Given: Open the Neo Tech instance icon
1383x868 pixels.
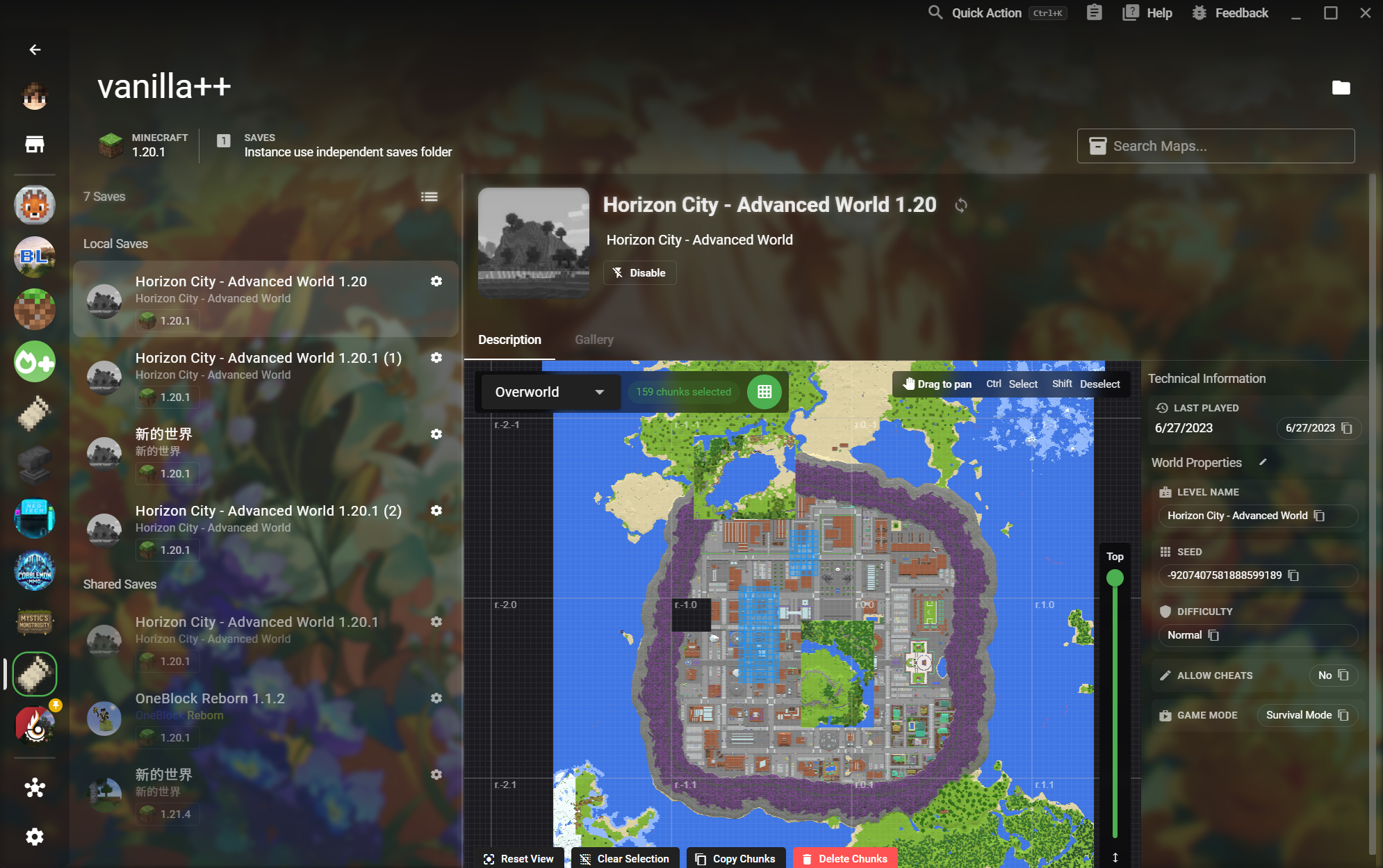Looking at the screenshot, I should pyautogui.click(x=35, y=518).
